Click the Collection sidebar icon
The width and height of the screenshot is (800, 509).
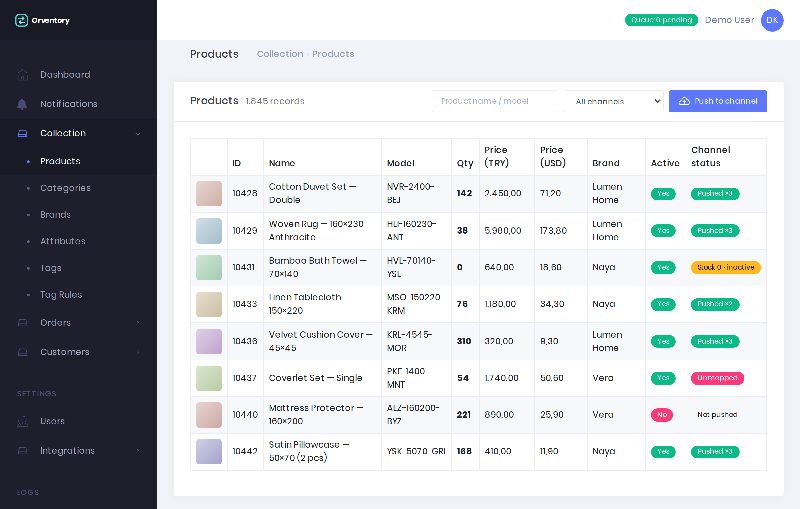tap(22, 133)
